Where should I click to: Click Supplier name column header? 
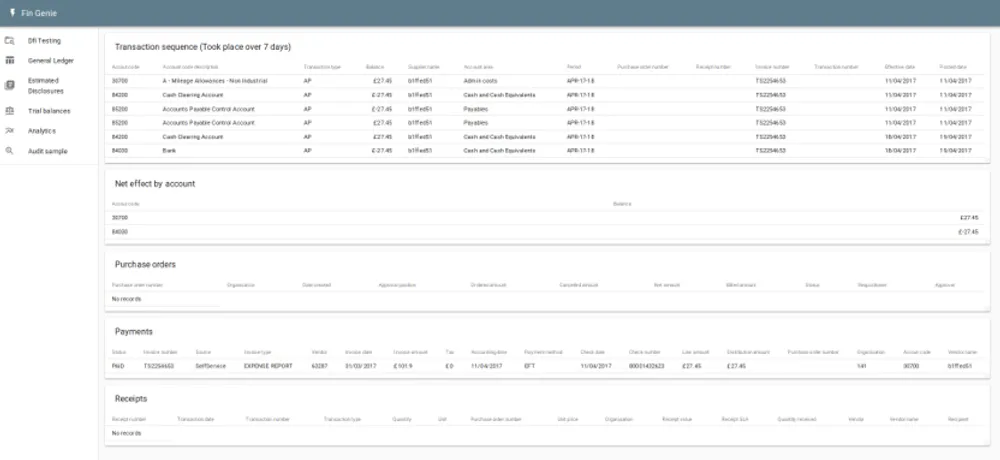423,67
